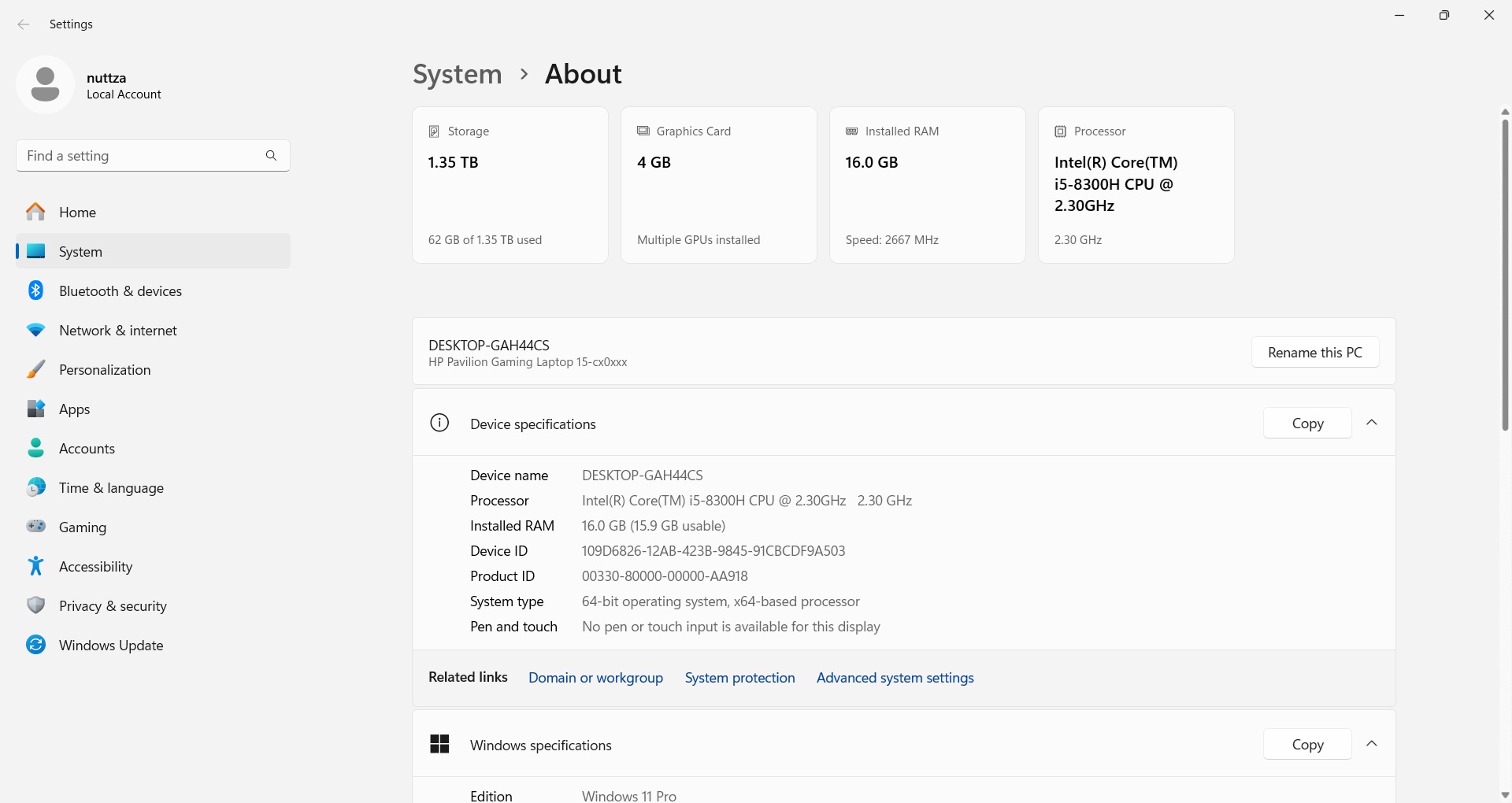Image resolution: width=1512 pixels, height=803 pixels.
Task: Click the back arrow in Settings
Action: pyautogui.click(x=24, y=24)
